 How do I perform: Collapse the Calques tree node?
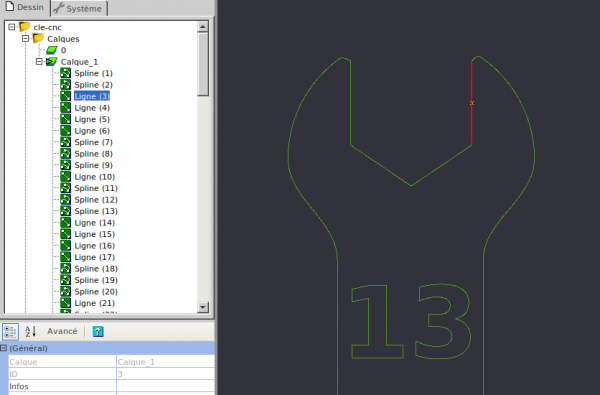point(25,38)
